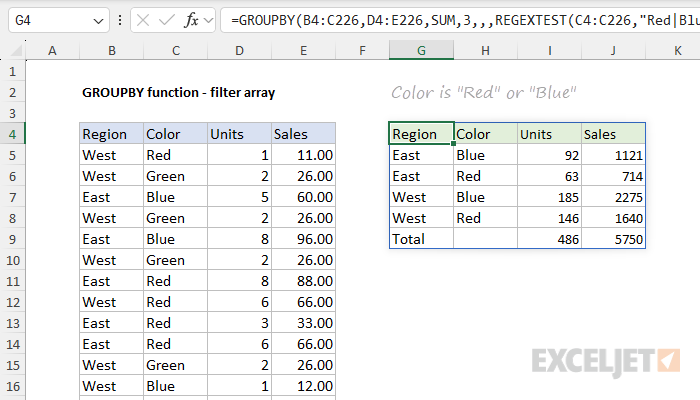
Task: Select column A header
Action: tap(52, 51)
